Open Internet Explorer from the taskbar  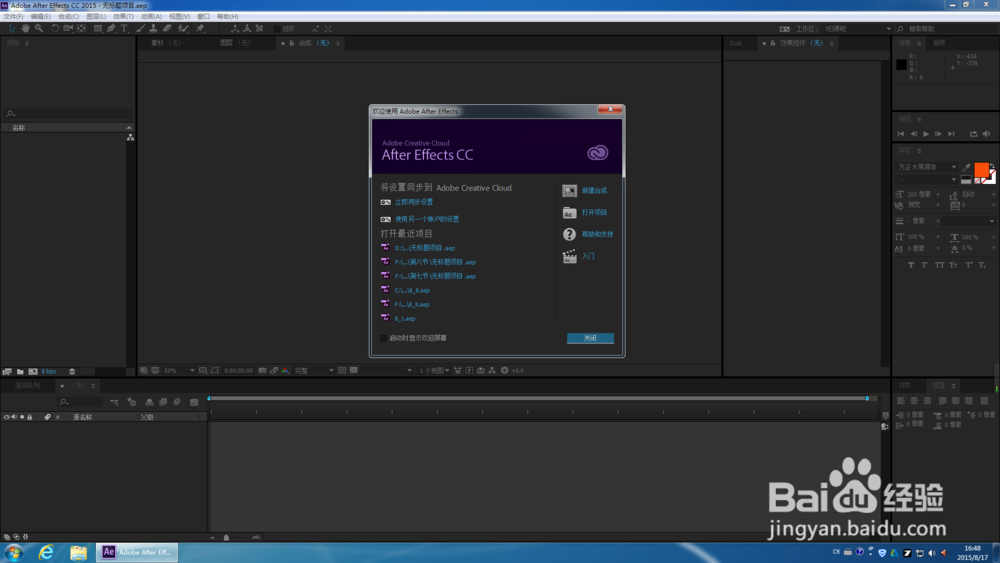pyautogui.click(x=46, y=552)
